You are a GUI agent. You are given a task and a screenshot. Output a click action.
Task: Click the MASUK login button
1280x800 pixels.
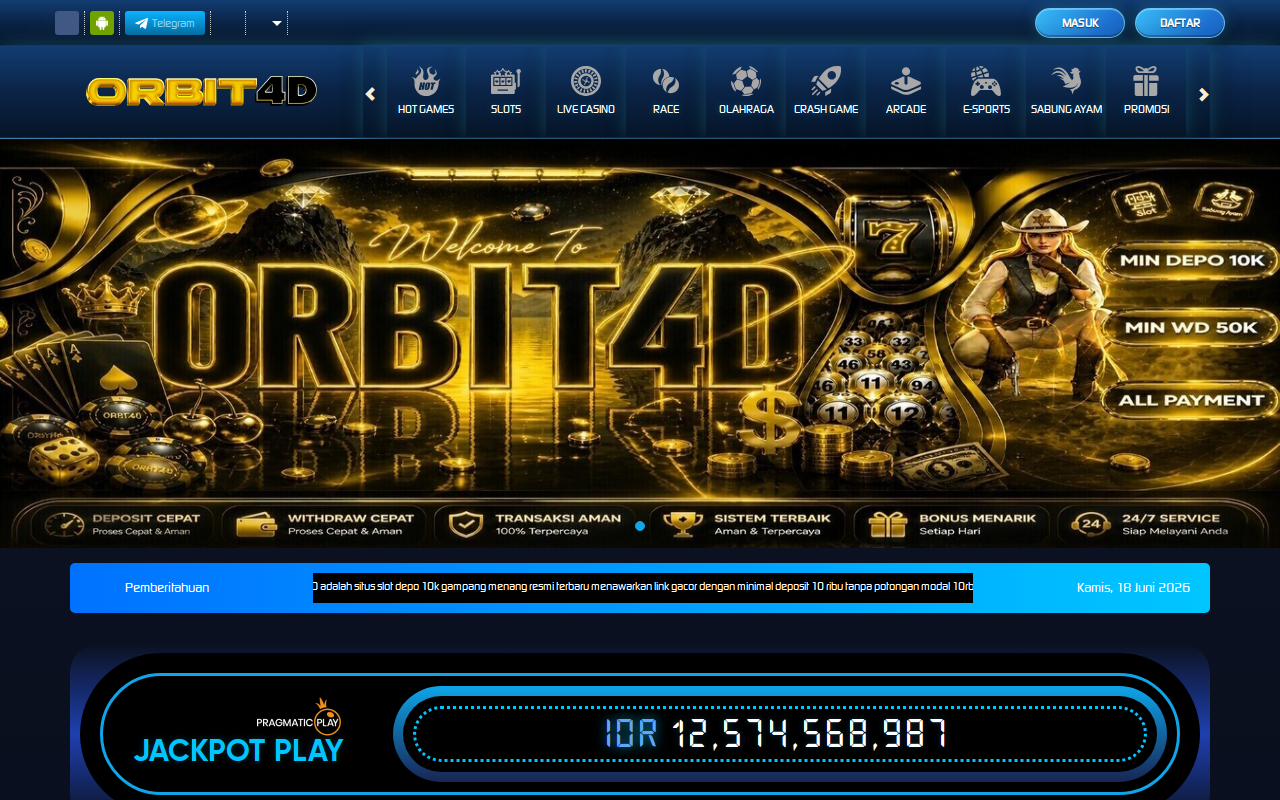(1080, 23)
